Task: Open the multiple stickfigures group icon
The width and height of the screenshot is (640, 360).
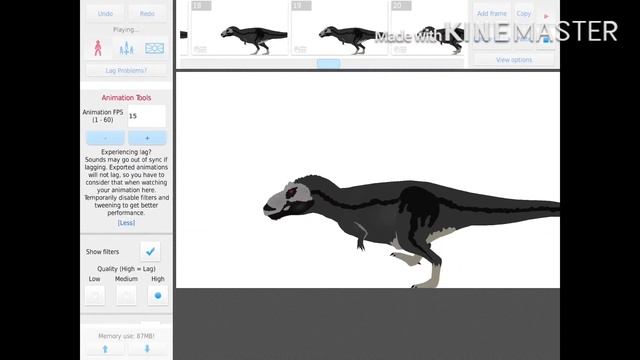Action: click(x=127, y=48)
